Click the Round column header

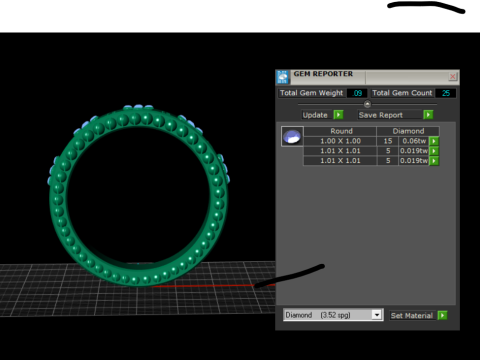[x=340, y=131]
